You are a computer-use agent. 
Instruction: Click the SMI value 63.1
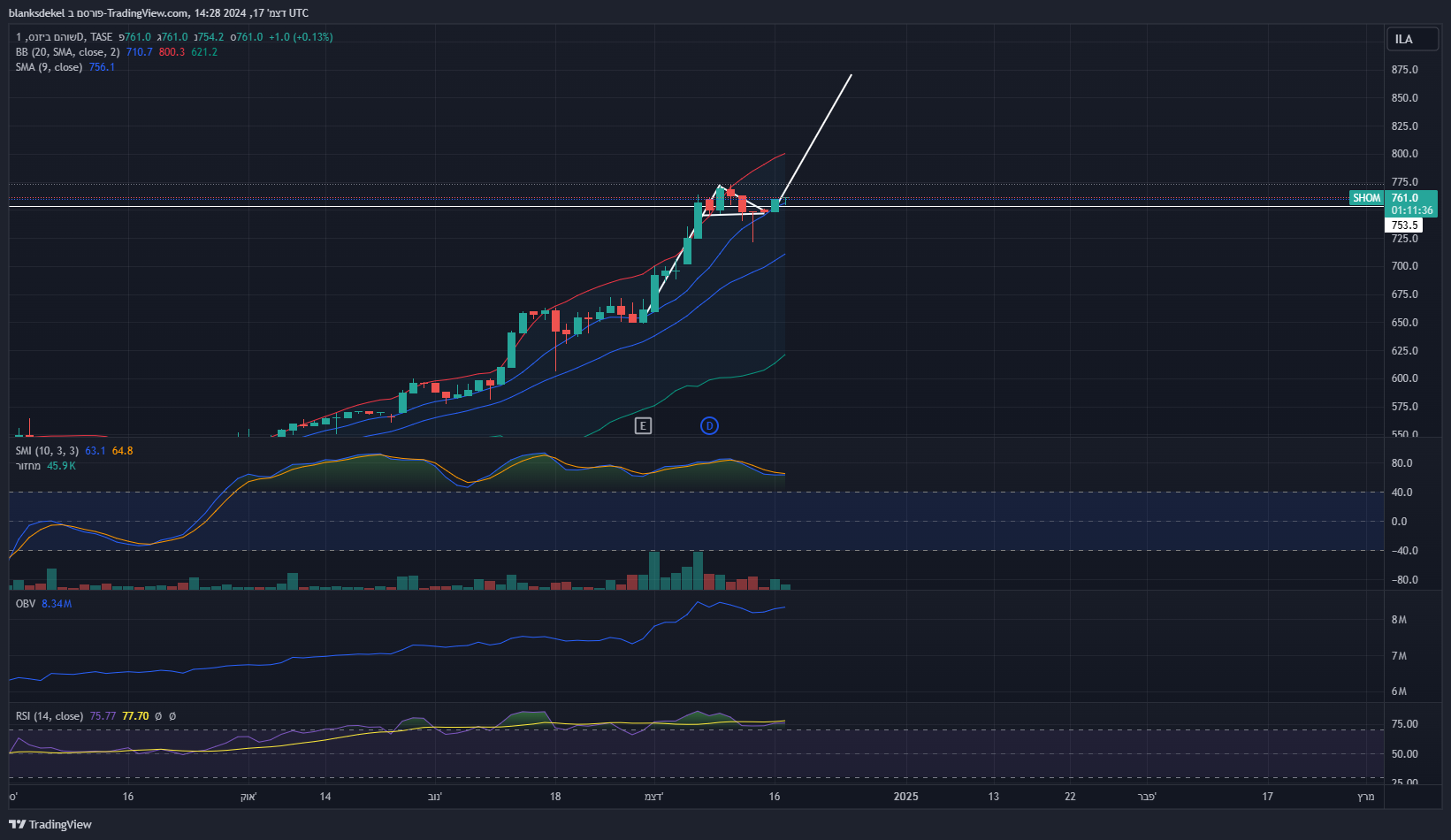tap(95, 451)
